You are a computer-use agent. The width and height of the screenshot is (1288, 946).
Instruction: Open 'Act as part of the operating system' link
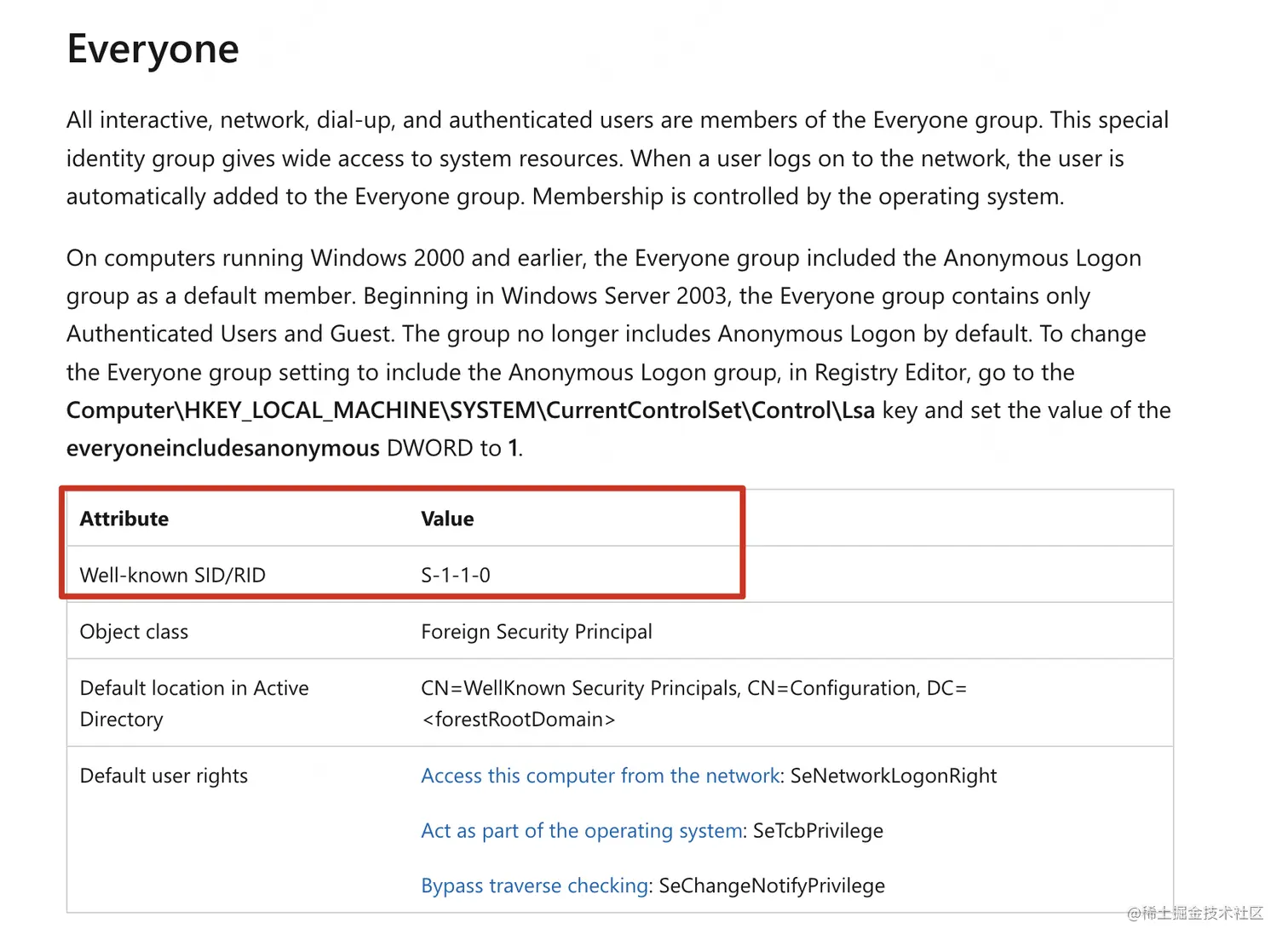[582, 830]
